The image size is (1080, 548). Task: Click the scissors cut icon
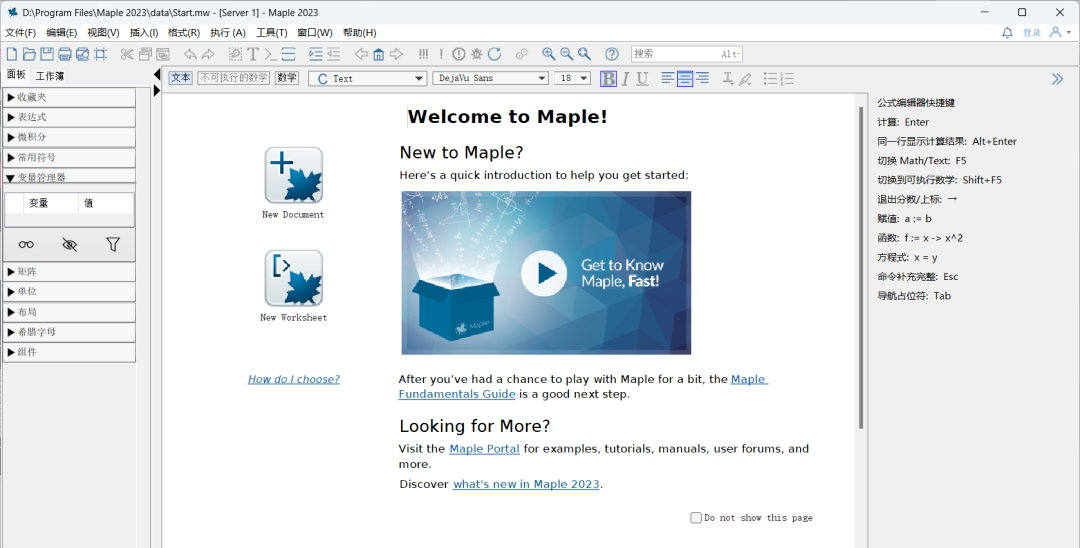[x=127, y=54]
